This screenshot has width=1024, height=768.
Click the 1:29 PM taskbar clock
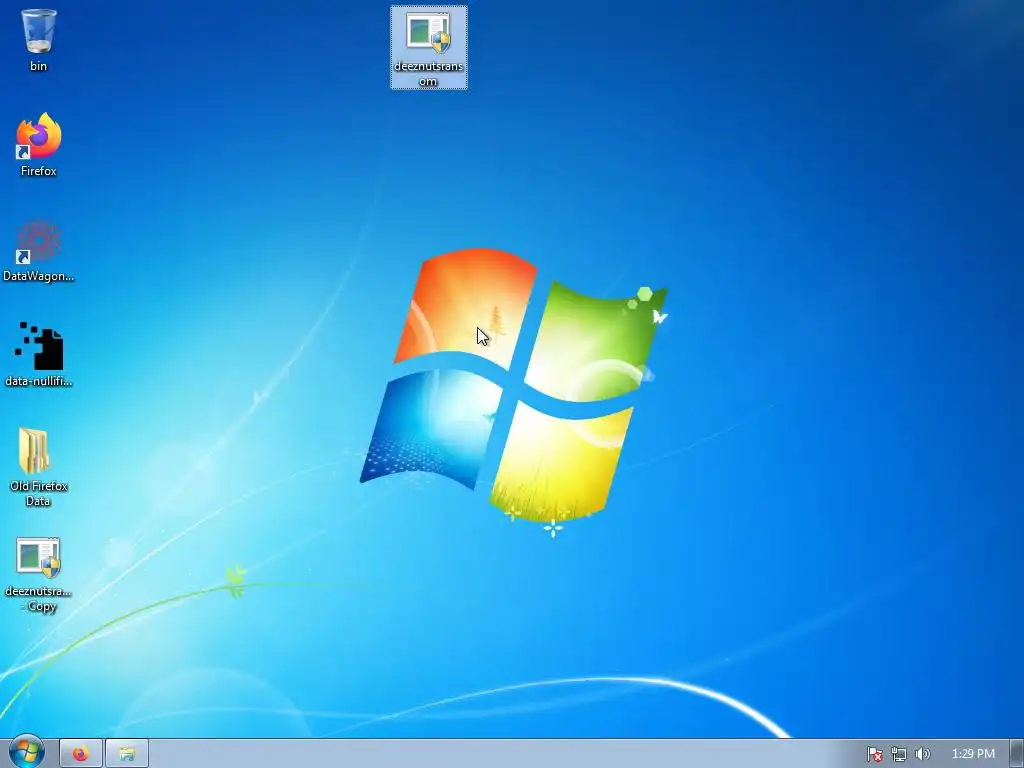[x=973, y=754]
